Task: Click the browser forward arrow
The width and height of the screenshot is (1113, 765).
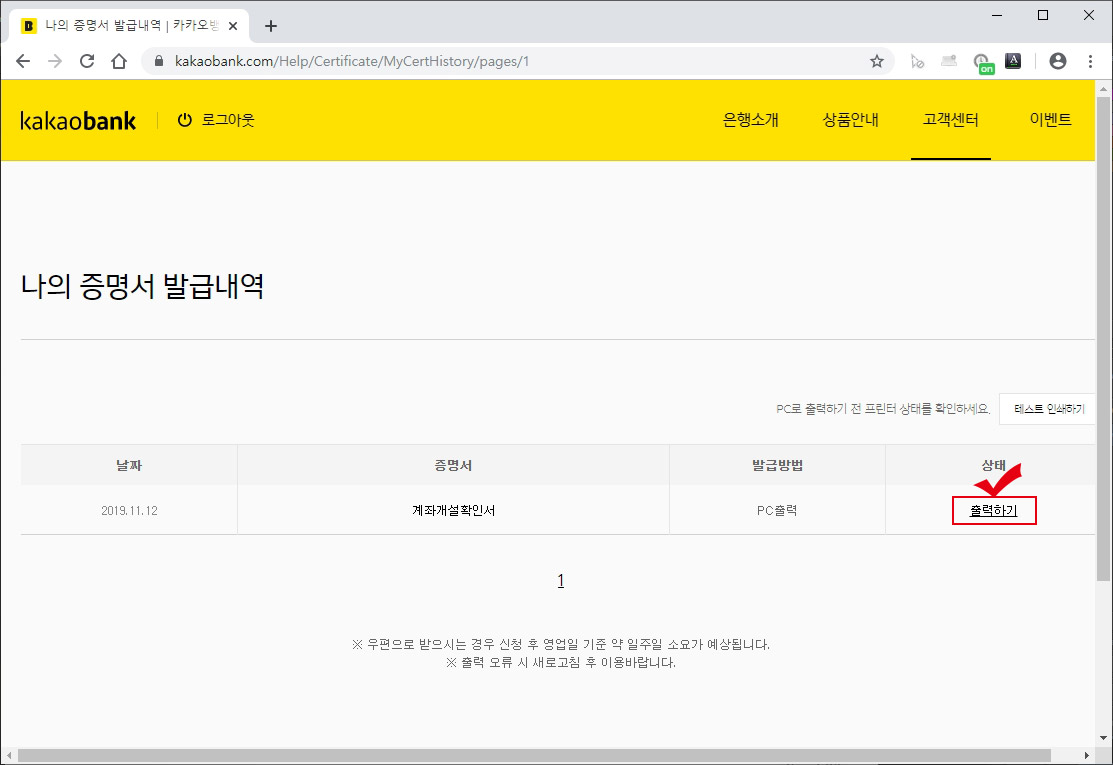Action: pyautogui.click(x=54, y=60)
